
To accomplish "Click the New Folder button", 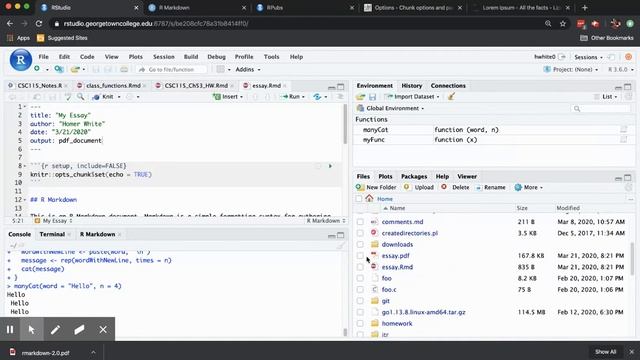I will 376,187.
